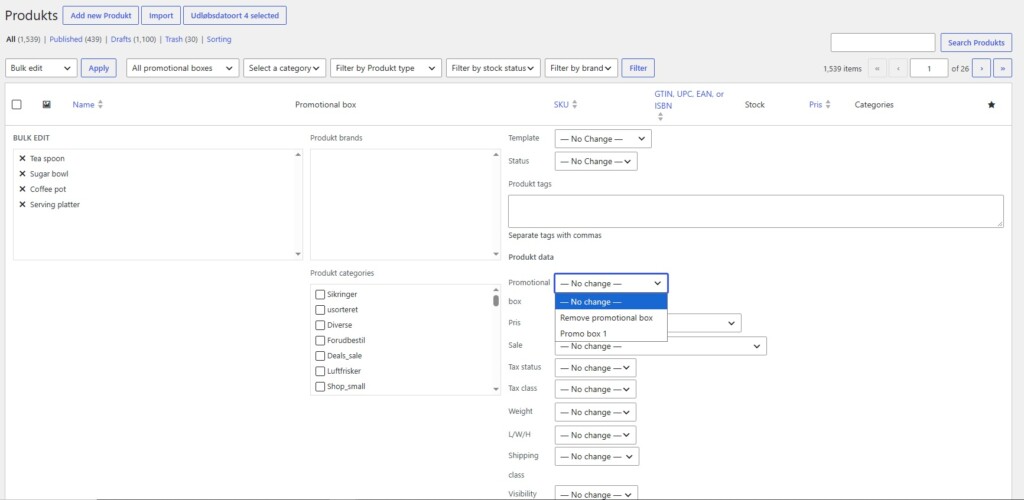
Task: Check the usorteret category
Action: (320, 309)
